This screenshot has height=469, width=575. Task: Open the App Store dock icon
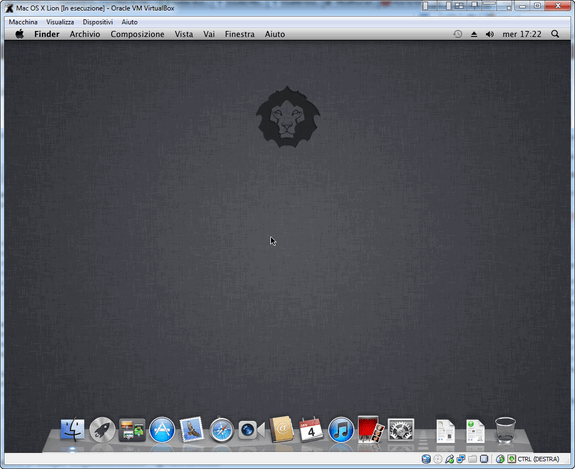162,430
